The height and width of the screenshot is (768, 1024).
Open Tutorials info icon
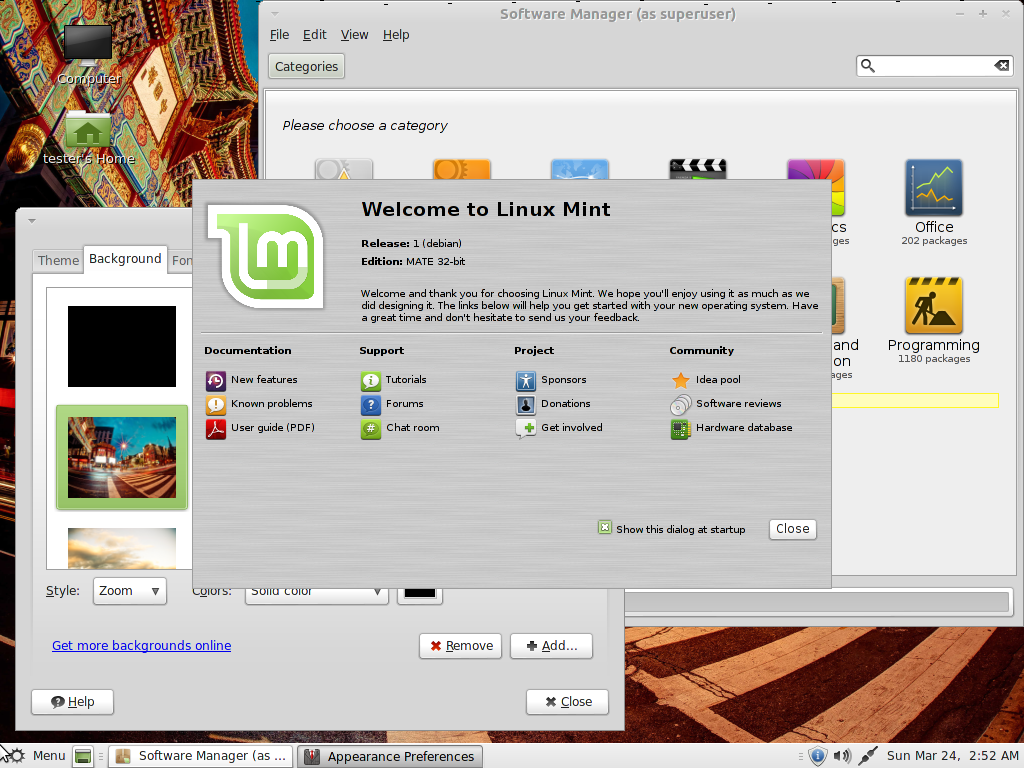click(x=370, y=381)
